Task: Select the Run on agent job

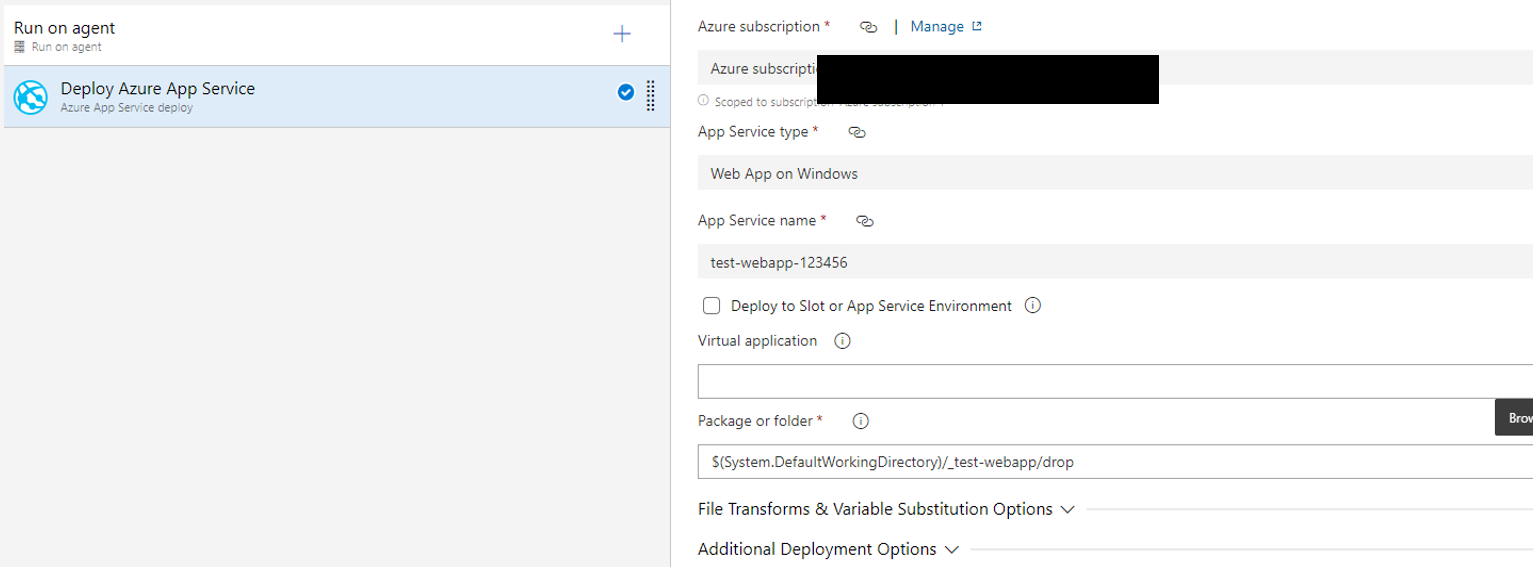Action: (x=336, y=34)
